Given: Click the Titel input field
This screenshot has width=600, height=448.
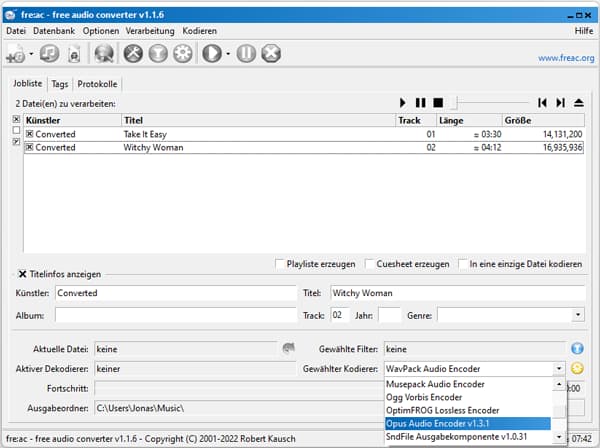Looking at the screenshot, I should coord(458,293).
